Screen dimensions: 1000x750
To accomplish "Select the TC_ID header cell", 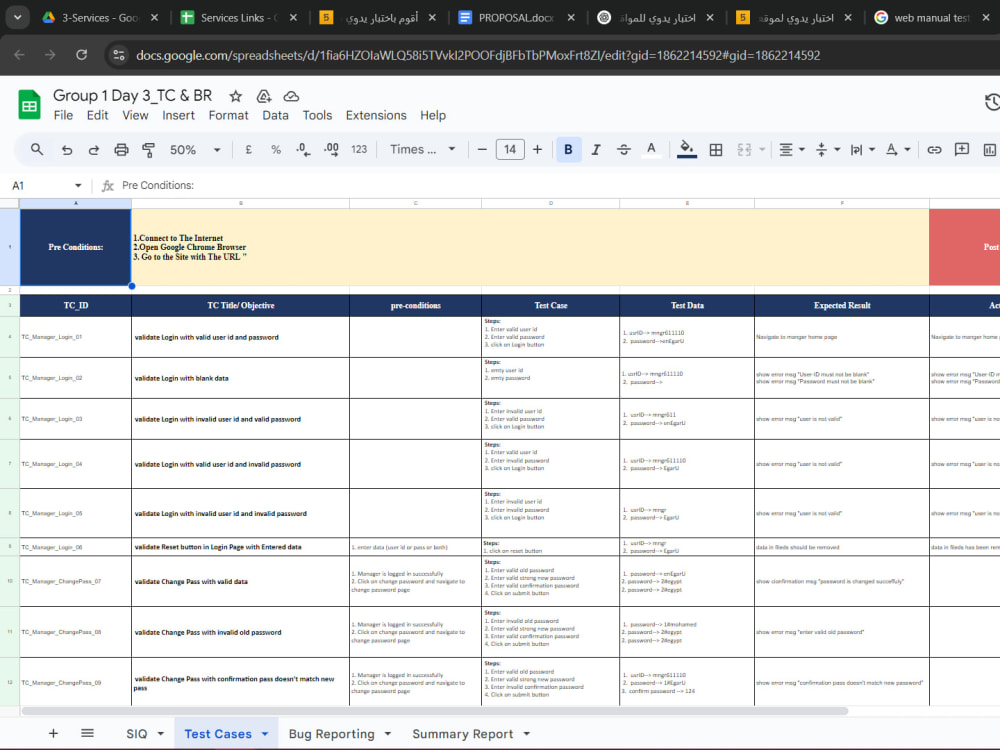I will (75, 305).
